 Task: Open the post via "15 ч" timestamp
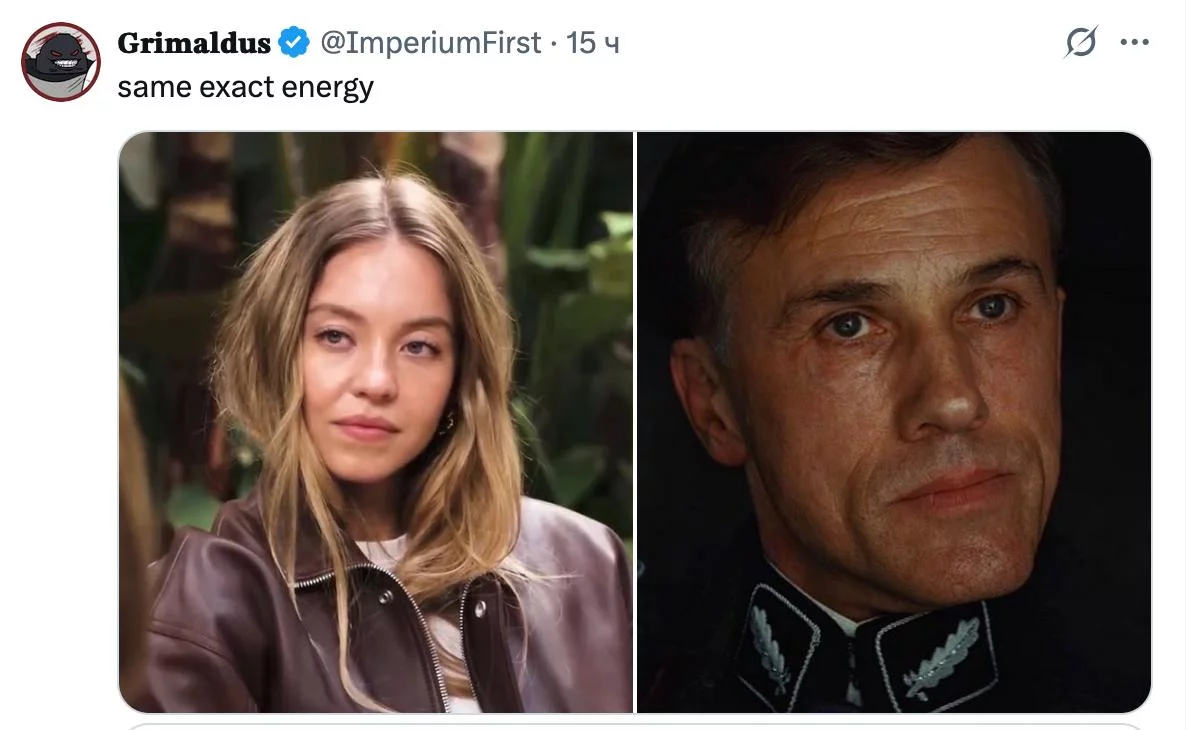tap(593, 43)
